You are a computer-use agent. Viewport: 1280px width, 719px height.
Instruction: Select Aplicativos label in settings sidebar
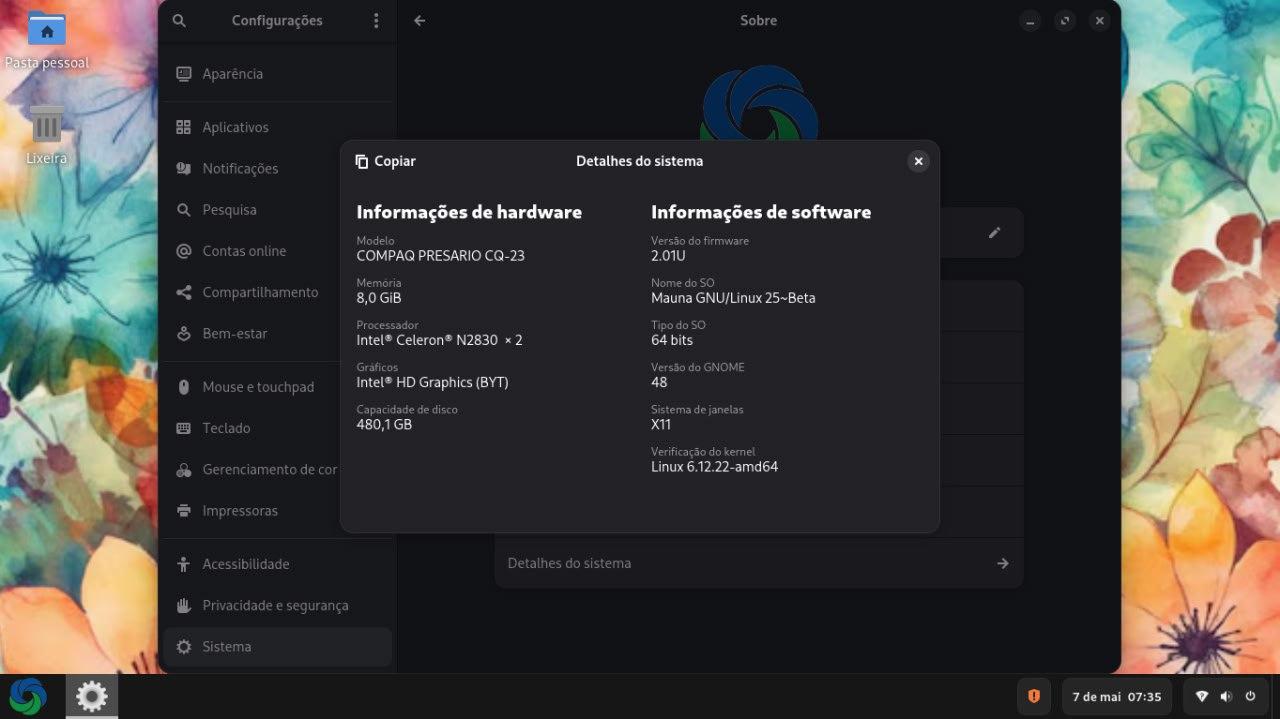pos(236,127)
